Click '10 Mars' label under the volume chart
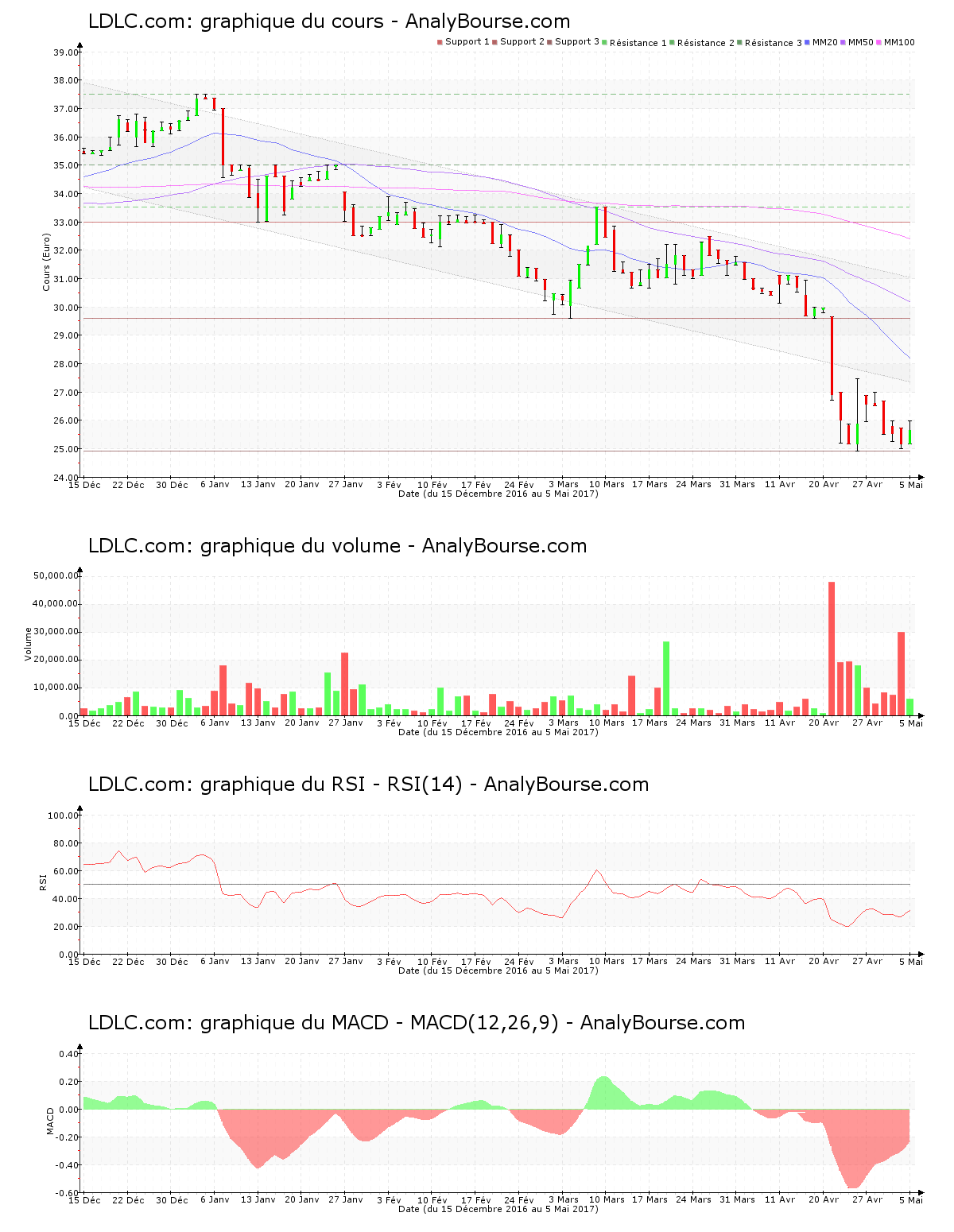 point(607,723)
